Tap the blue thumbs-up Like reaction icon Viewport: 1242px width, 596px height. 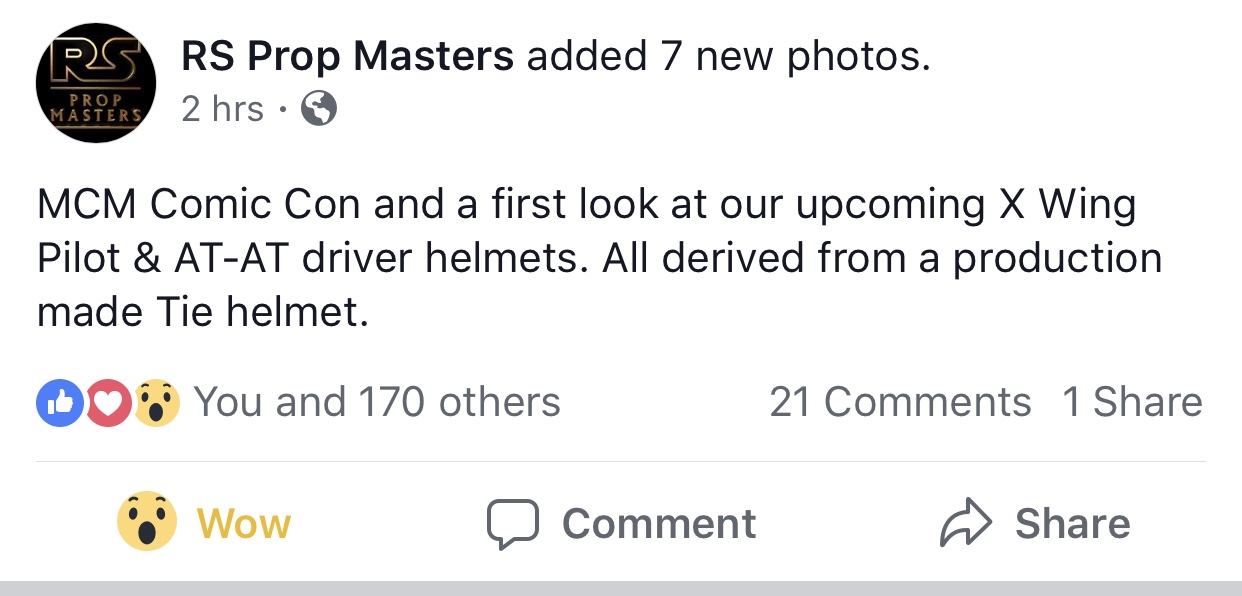coord(56,402)
